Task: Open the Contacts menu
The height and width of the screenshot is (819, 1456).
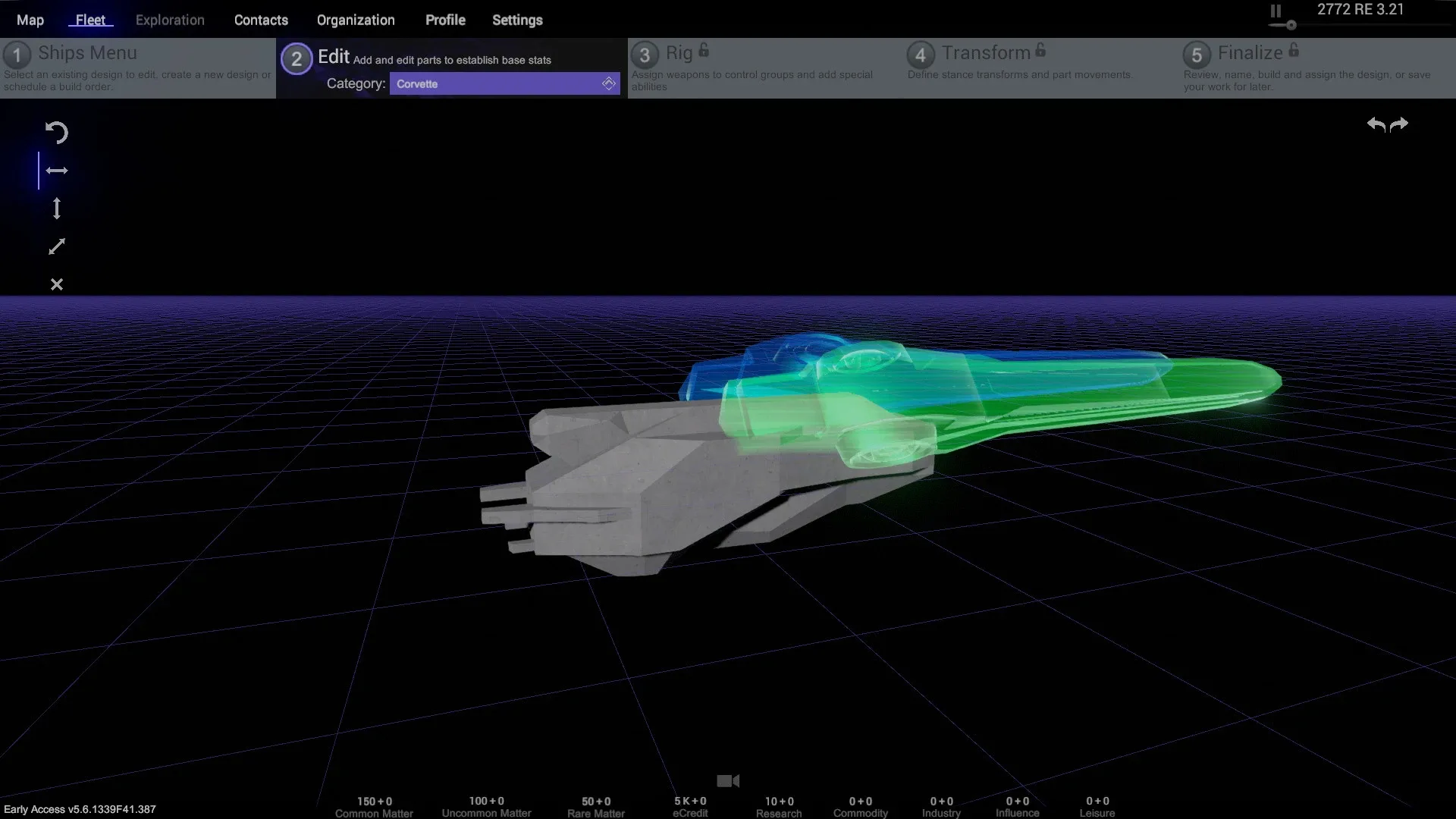Action: [x=261, y=20]
